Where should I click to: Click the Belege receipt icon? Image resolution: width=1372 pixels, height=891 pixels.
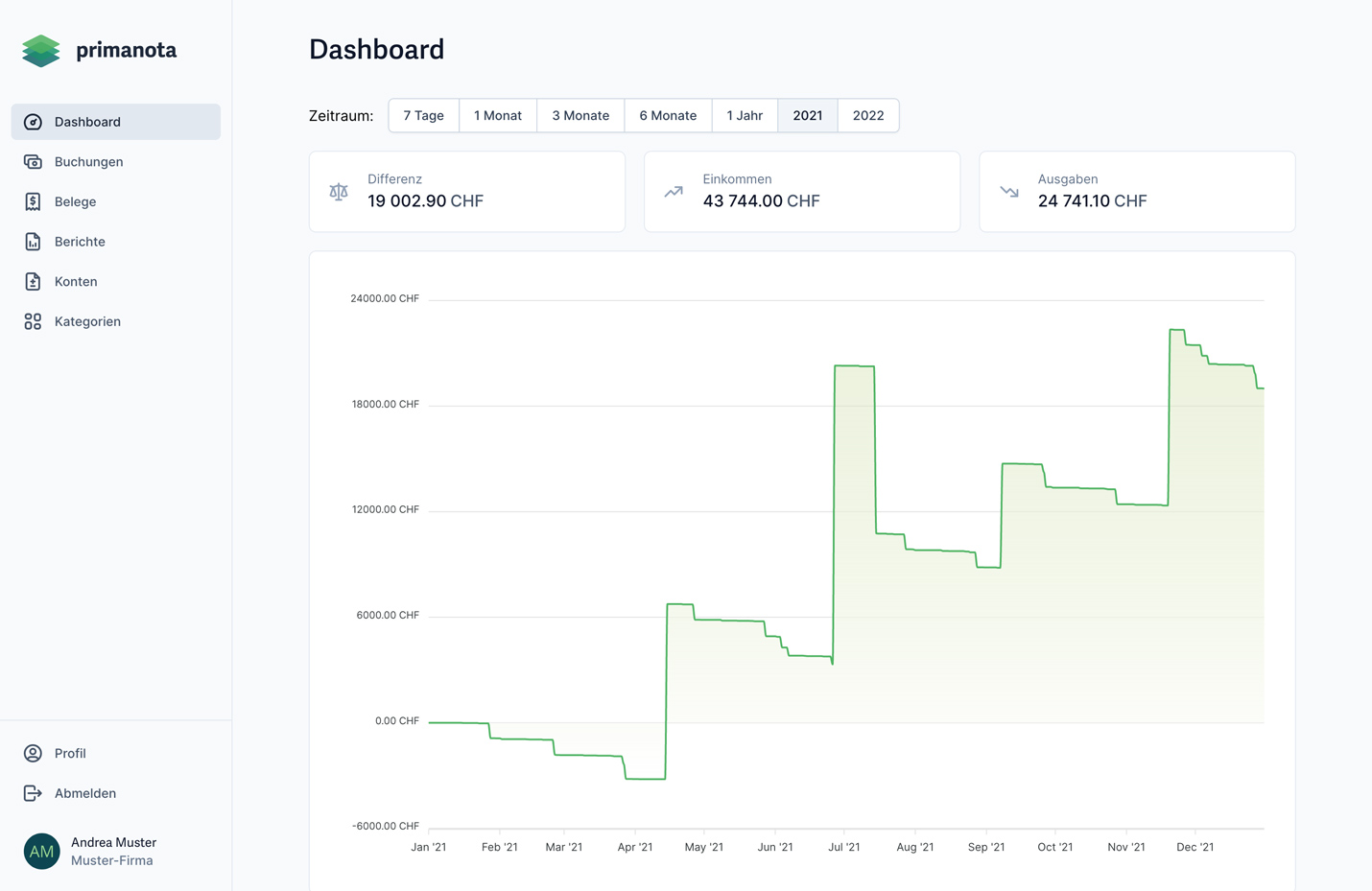33,201
